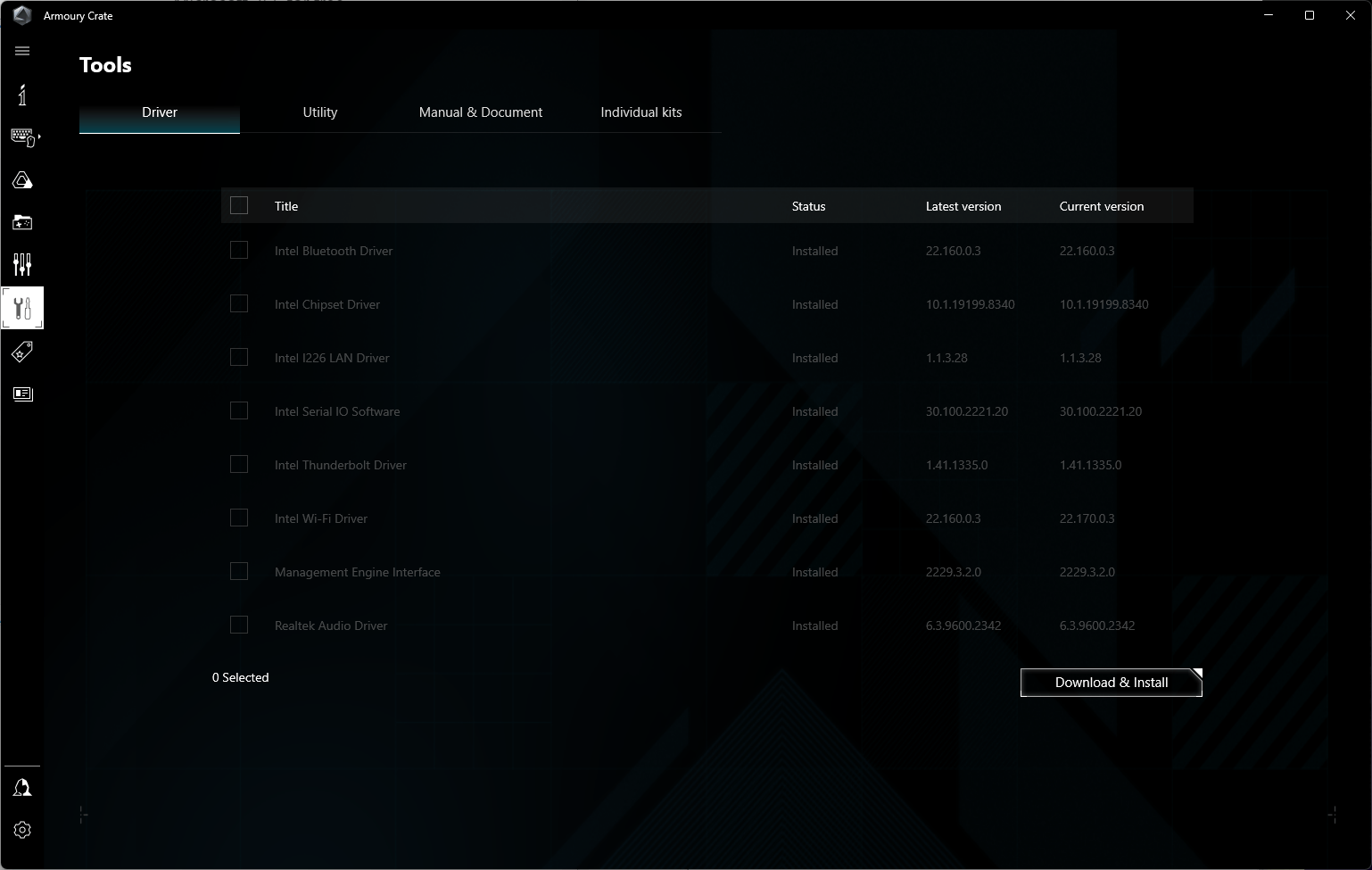The height and width of the screenshot is (870, 1372).
Task: Click Chipset Driver latest version 10.1.19199.8340
Action: point(971,304)
